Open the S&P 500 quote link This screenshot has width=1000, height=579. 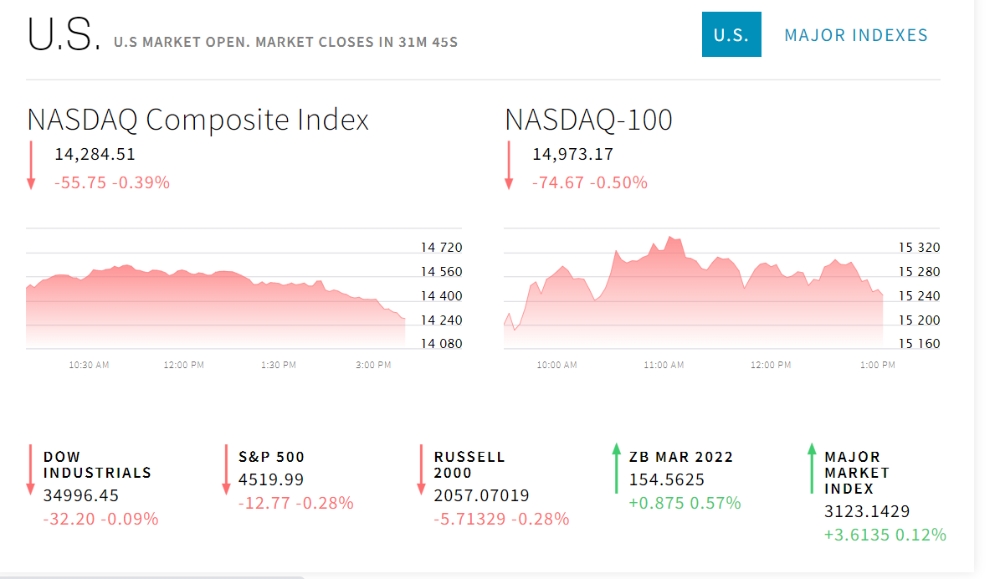click(x=271, y=457)
